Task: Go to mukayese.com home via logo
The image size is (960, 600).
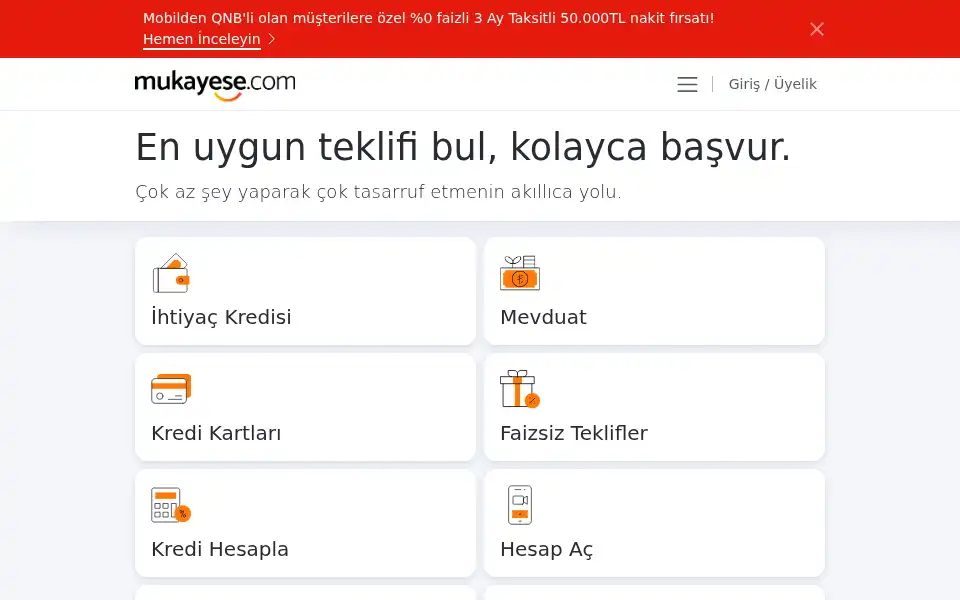Action: pos(215,84)
